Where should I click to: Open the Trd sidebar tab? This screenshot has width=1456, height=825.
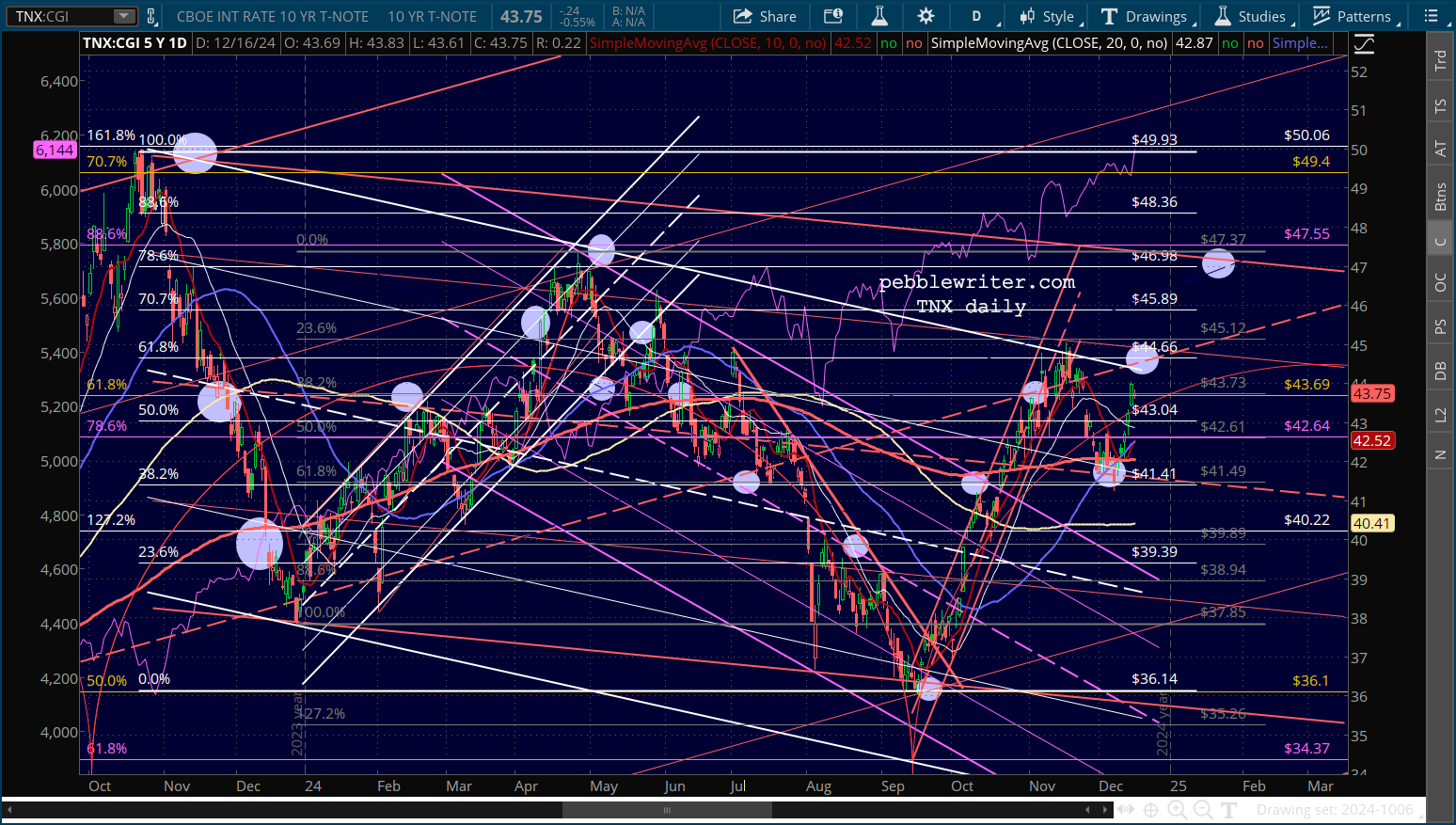click(1440, 61)
